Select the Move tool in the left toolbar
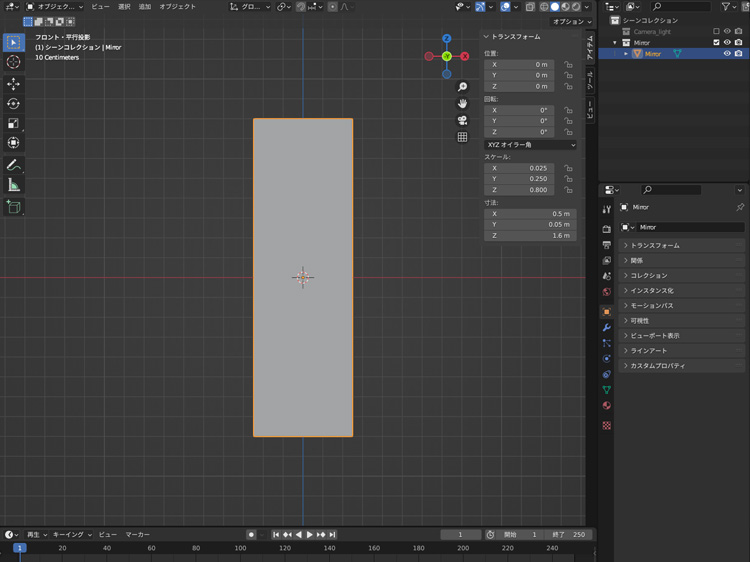Viewport: 750px width, 562px height. click(13, 84)
